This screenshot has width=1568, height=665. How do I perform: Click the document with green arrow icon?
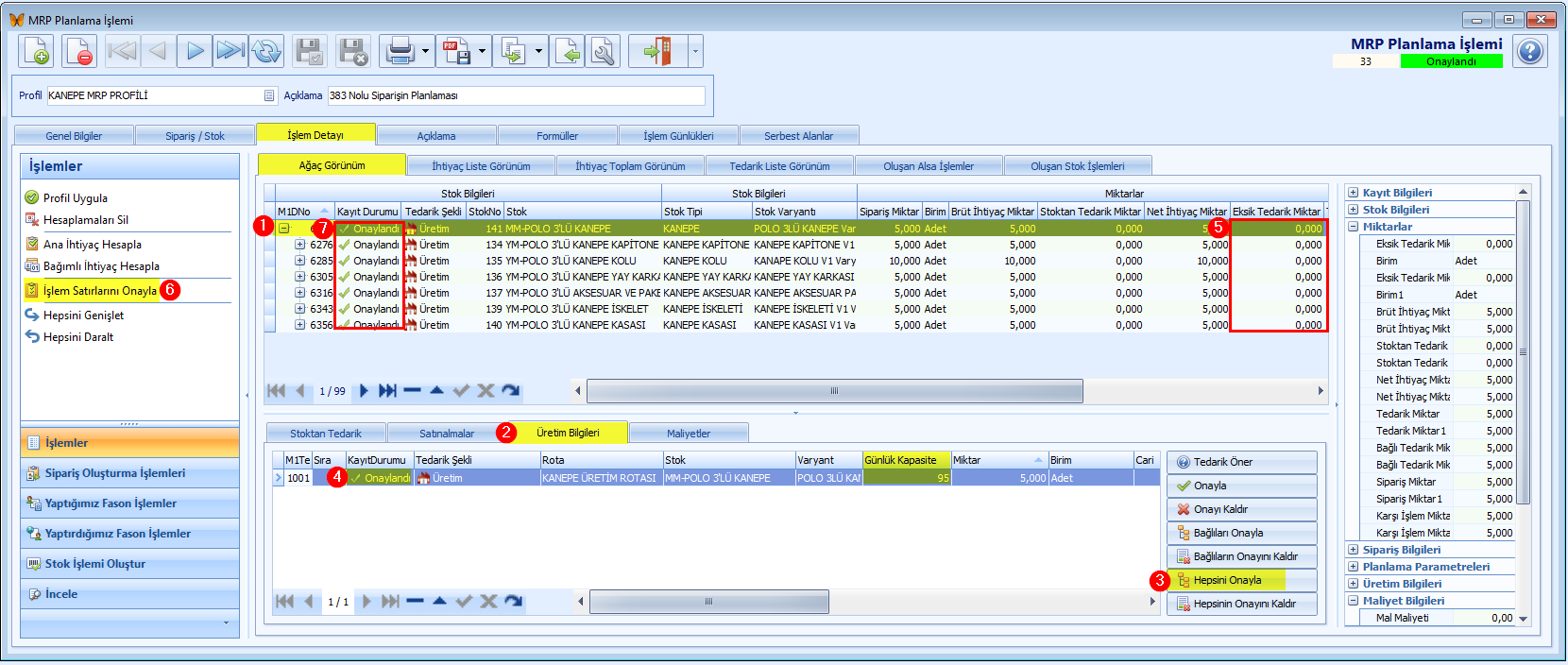pyautogui.click(x=569, y=51)
